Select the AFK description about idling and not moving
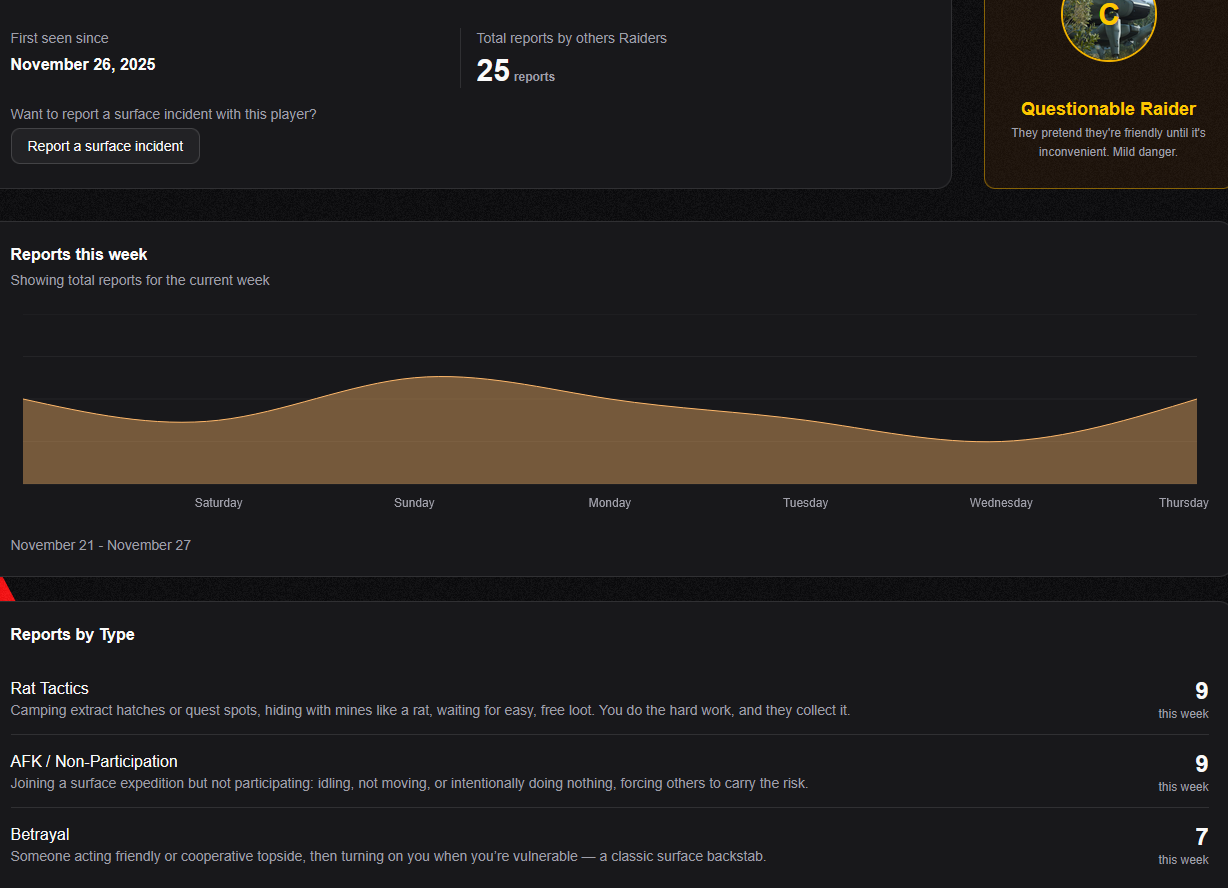The width and height of the screenshot is (1228, 888). pos(409,783)
